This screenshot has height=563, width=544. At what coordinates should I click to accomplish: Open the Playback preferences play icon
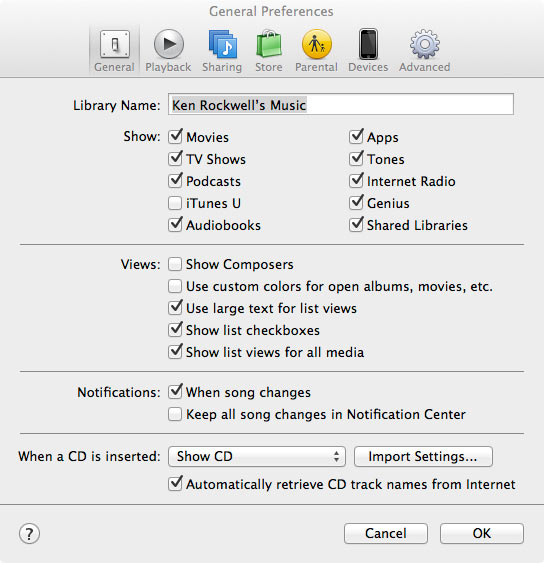point(168,44)
